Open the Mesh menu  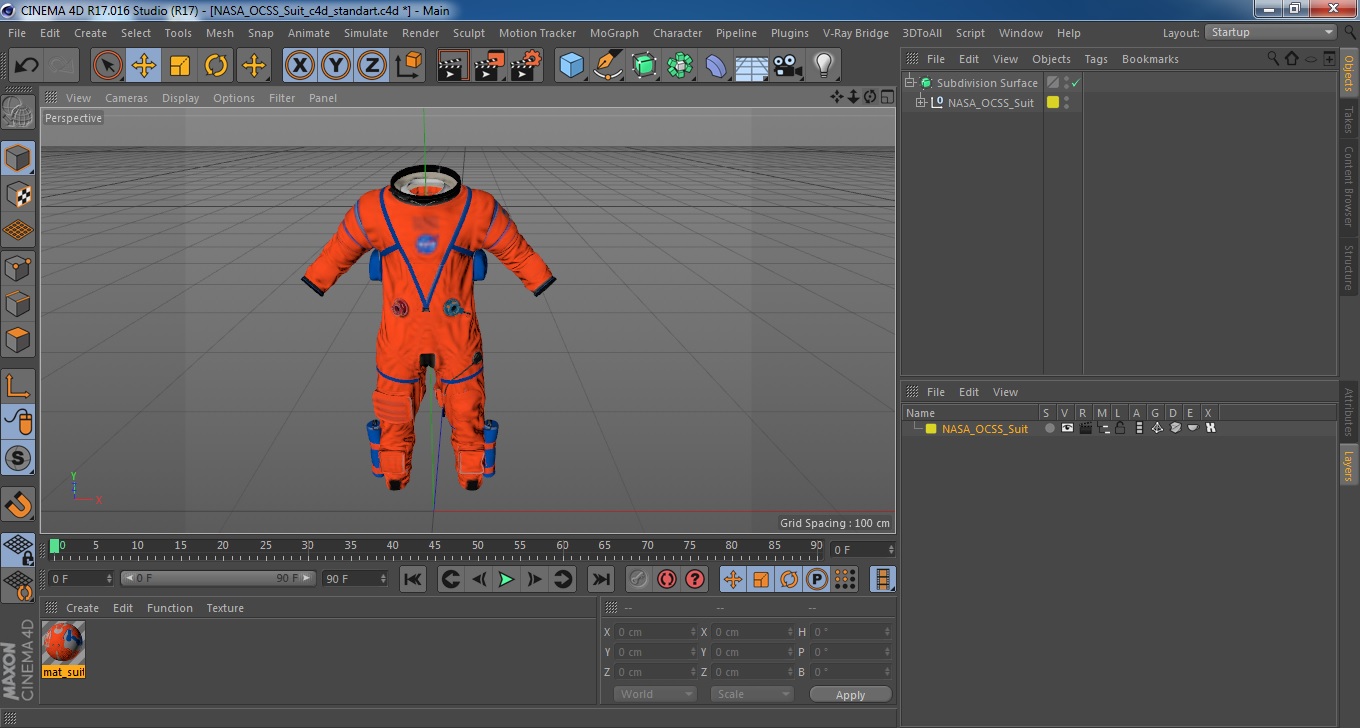point(219,33)
